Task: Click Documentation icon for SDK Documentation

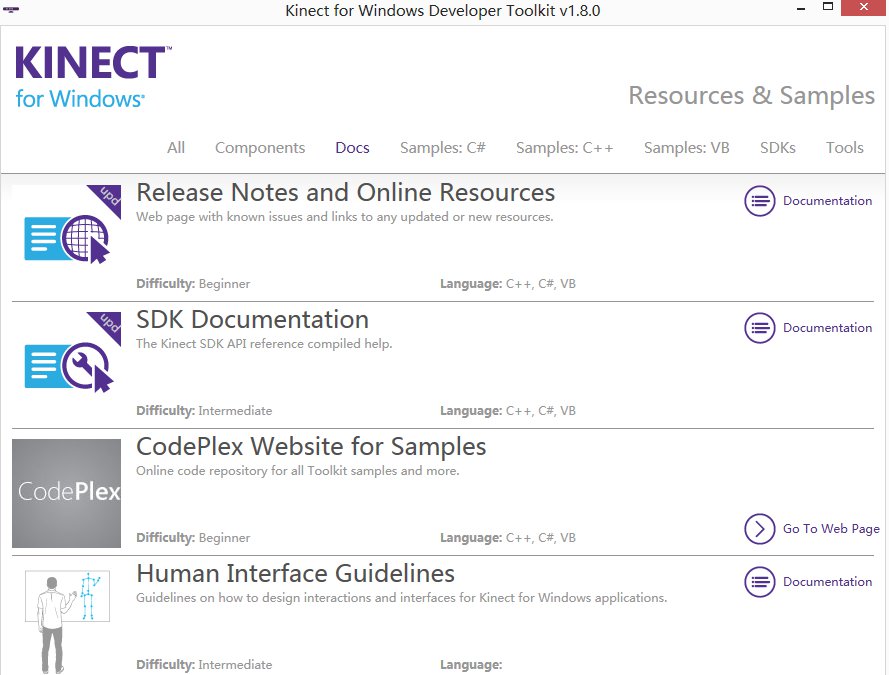Action: click(x=759, y=328)
